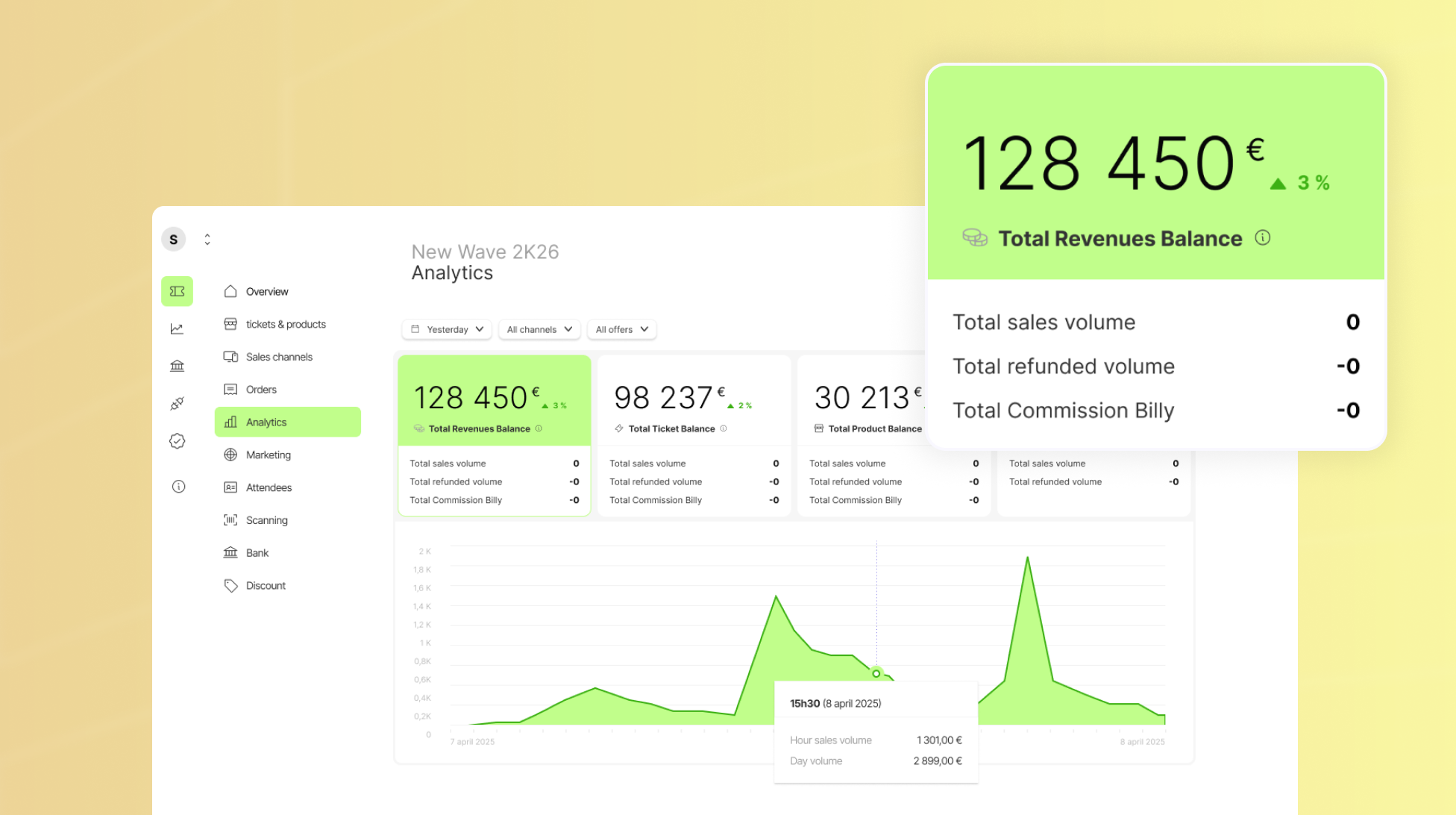Navigate to Scanning section

tap(266, 520)
